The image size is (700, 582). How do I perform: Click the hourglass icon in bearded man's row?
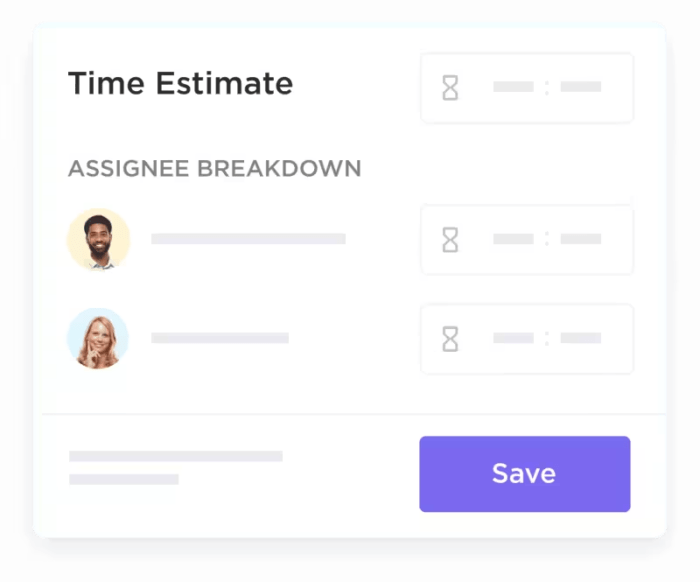click(x=450, y=240)
